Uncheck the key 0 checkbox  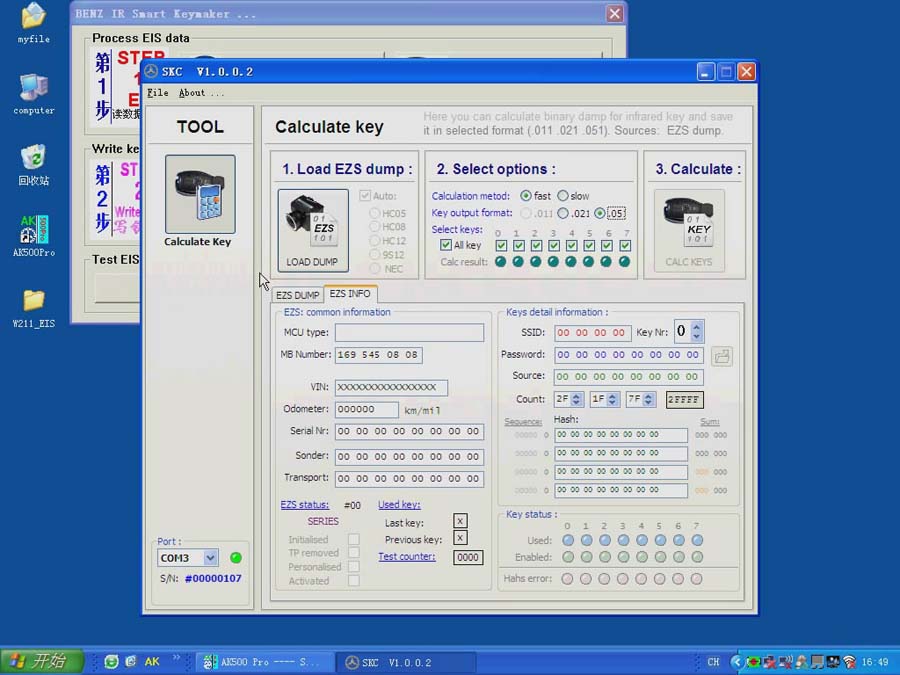[x=501, y=246]
